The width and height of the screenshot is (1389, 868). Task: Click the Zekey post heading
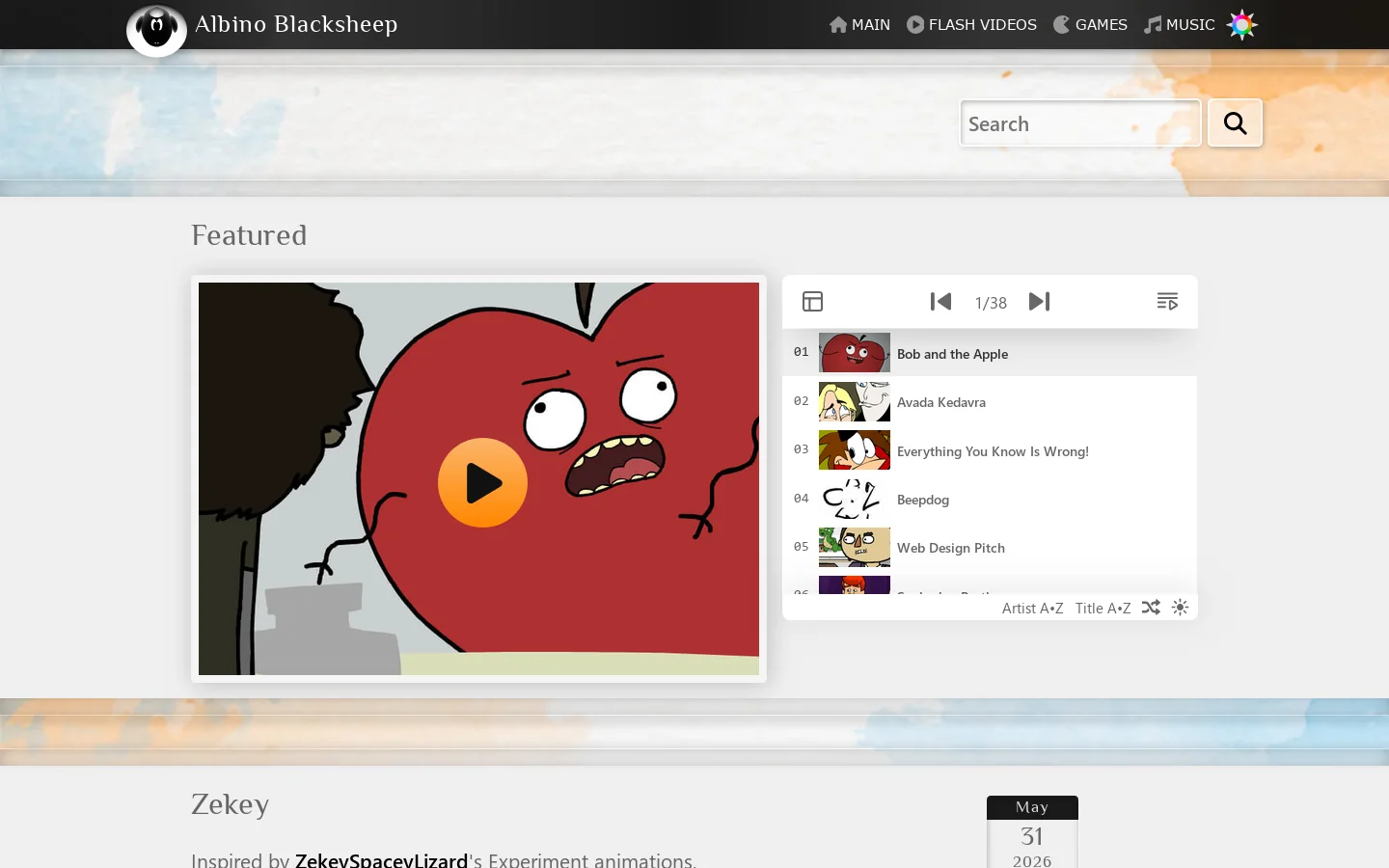click(x=230, y=804)
